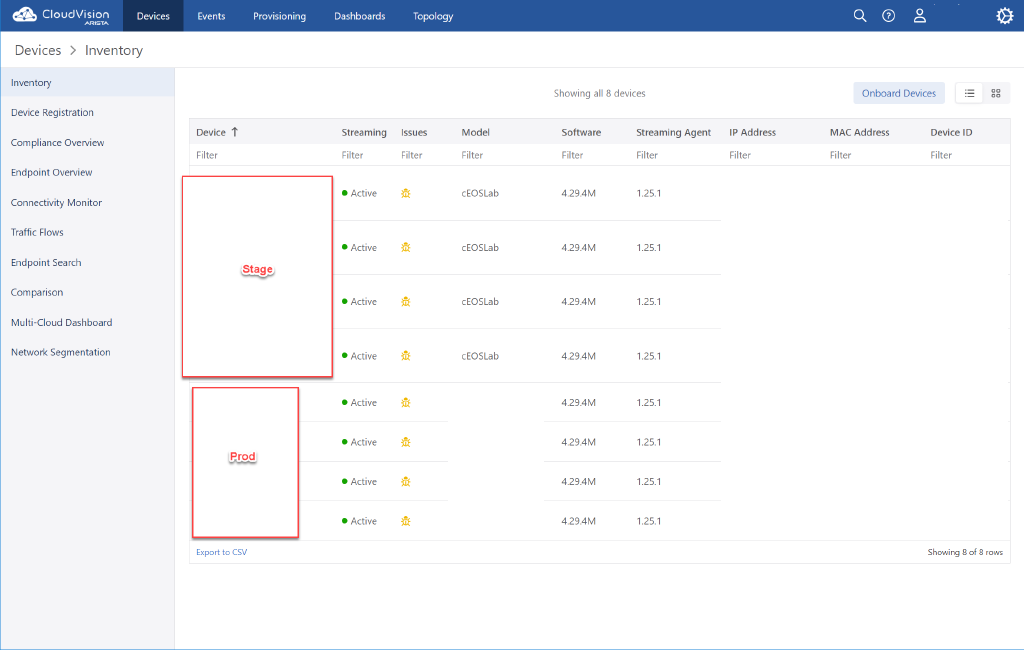
Task: Open the help menu
Action: coord(888,15)
